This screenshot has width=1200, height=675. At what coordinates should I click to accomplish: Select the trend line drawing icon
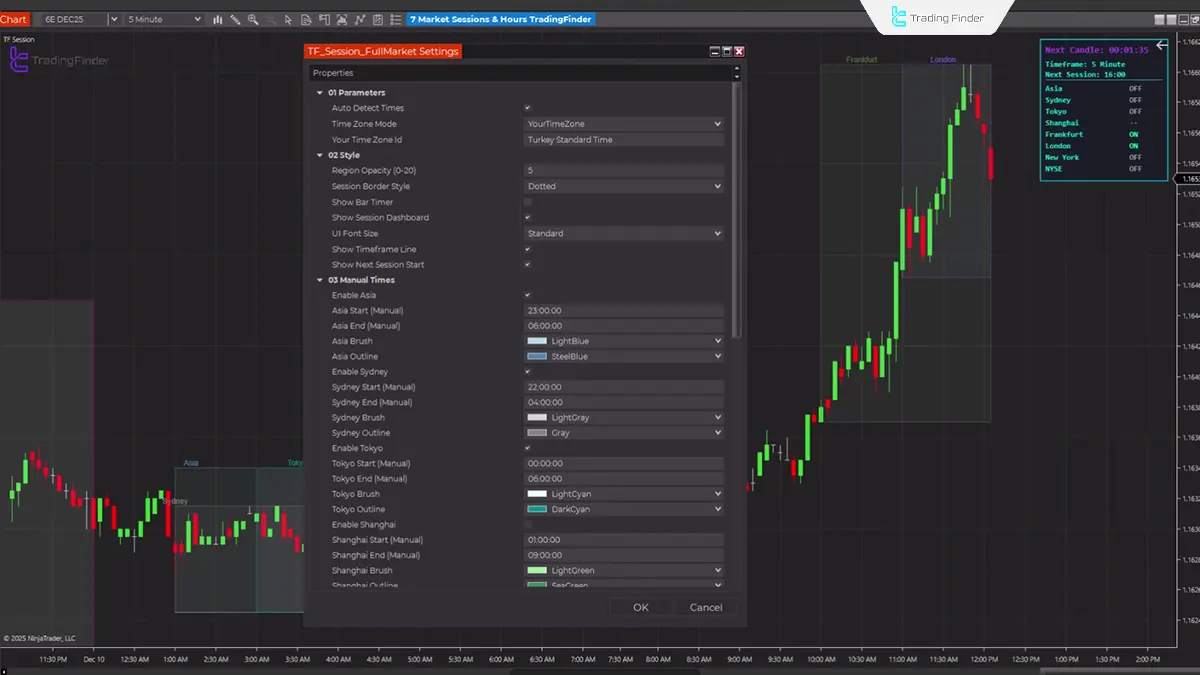[360, 19]
